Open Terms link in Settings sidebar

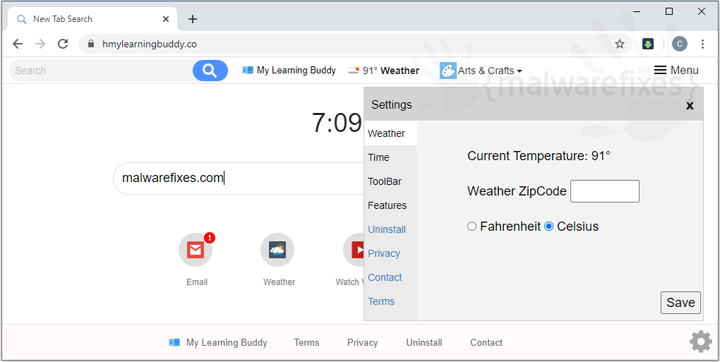pyautogui.click(x=381, y=301)
